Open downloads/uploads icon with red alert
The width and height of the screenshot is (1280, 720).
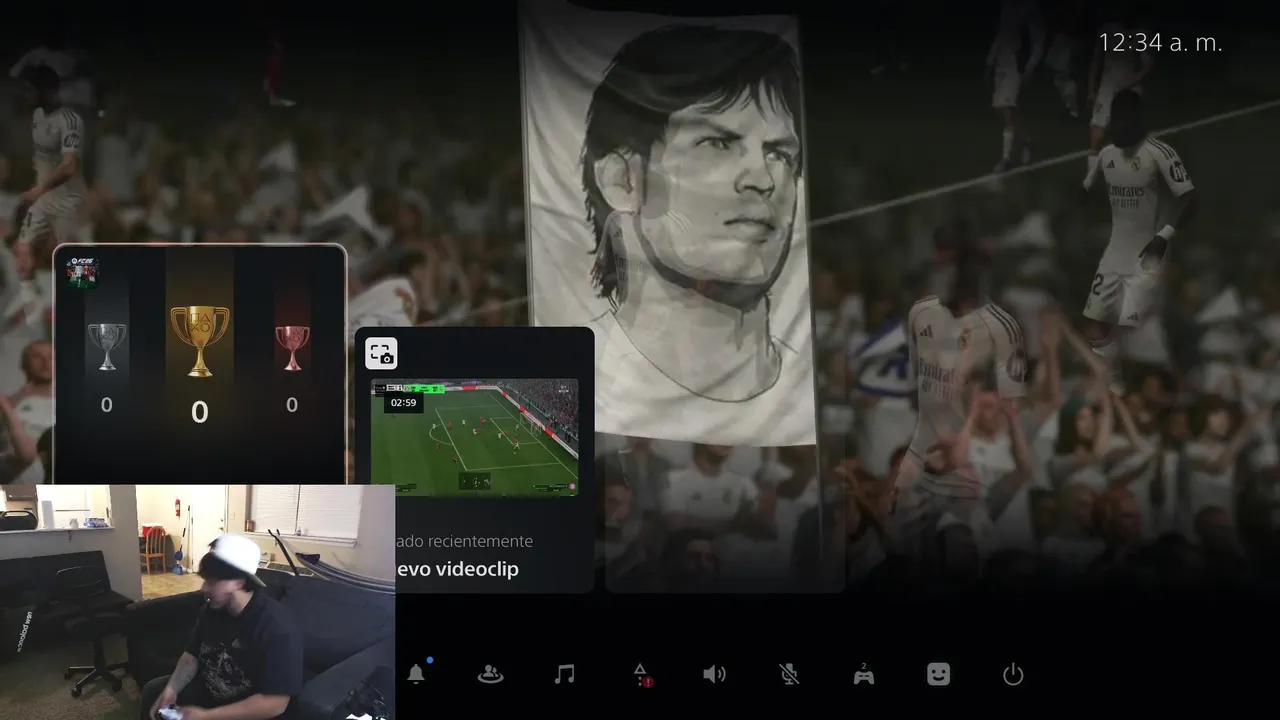coord(641,675)
